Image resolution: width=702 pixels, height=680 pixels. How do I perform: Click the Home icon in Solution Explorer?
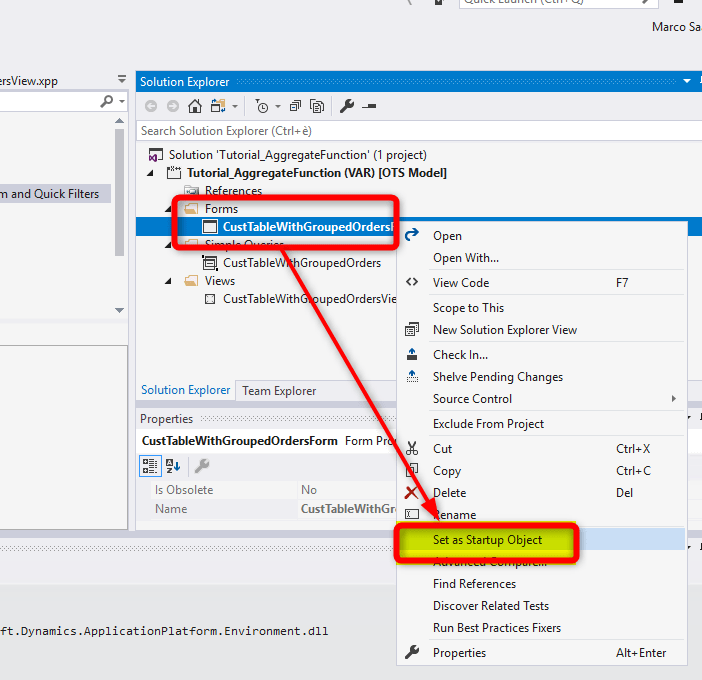[195, 106]
